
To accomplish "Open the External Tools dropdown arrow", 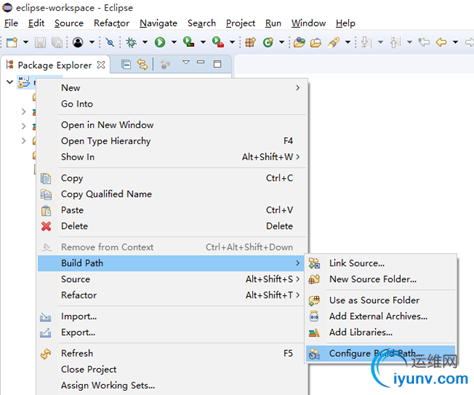I will [232, 42].
